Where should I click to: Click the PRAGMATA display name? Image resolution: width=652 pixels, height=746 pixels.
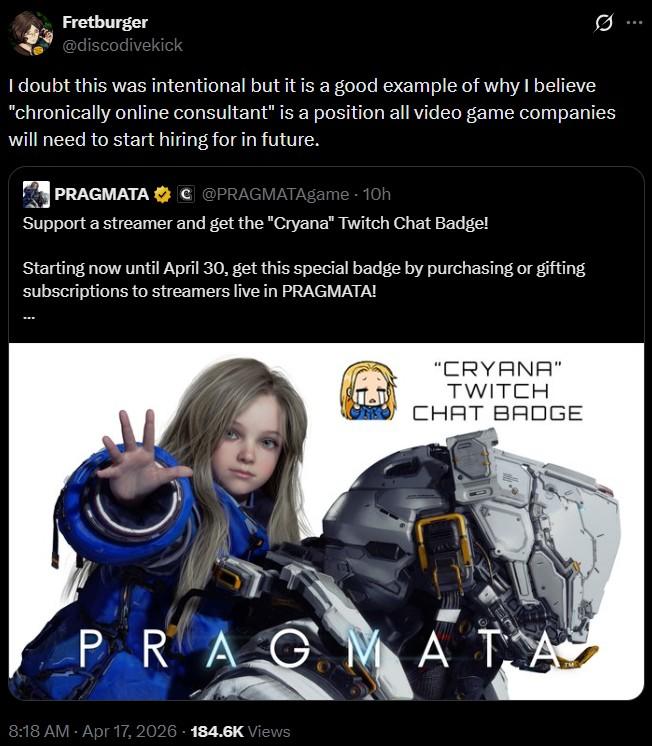(x=101, y=194)
